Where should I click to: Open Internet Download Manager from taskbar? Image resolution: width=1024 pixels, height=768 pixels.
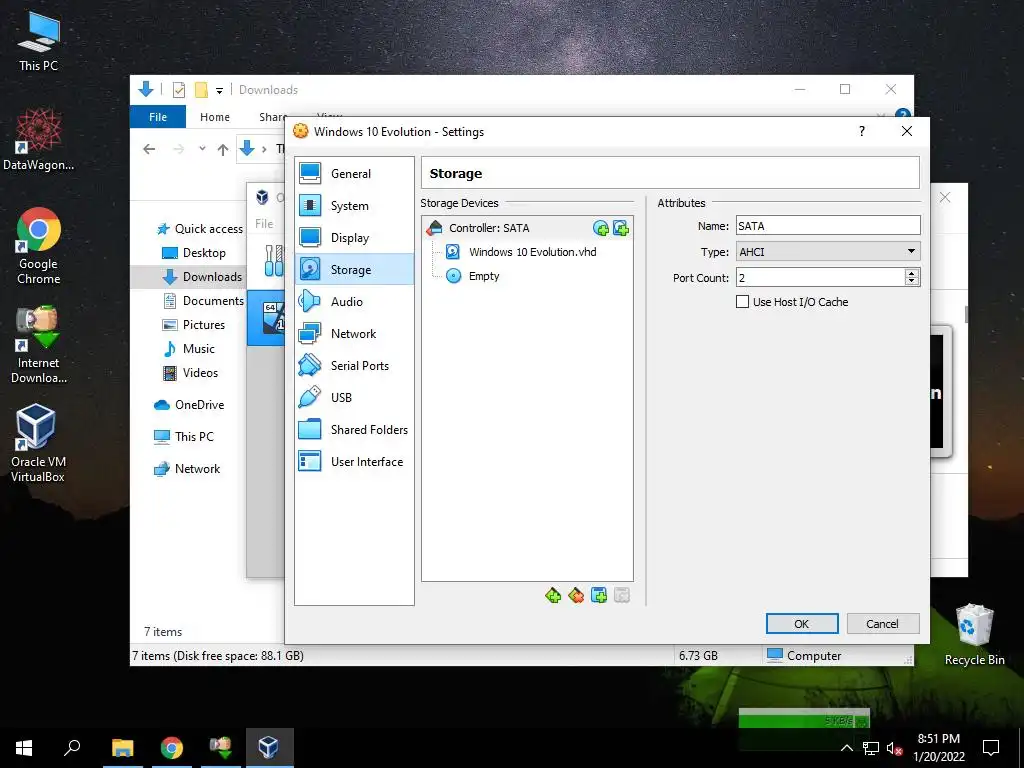221,748
